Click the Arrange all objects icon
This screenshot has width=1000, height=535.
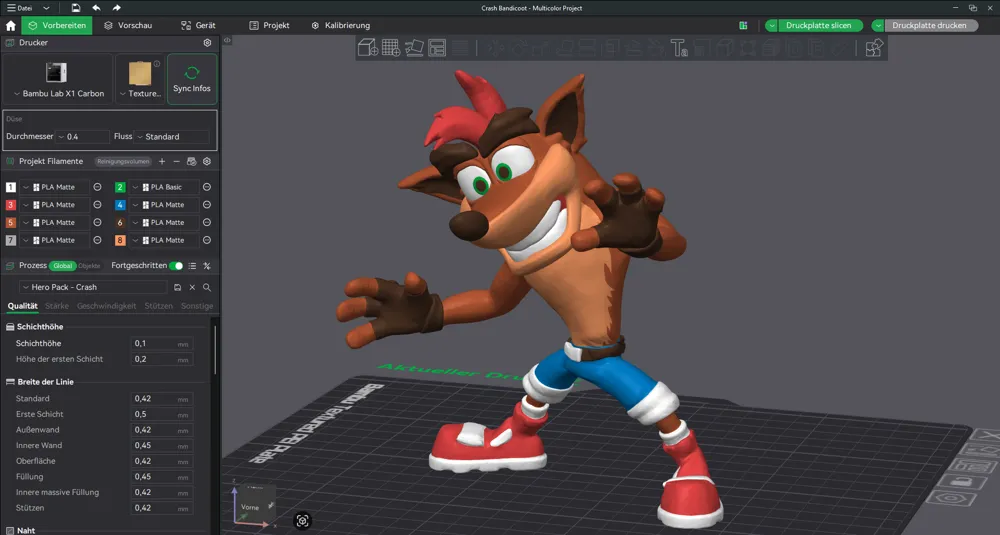(x=437, y=48)
